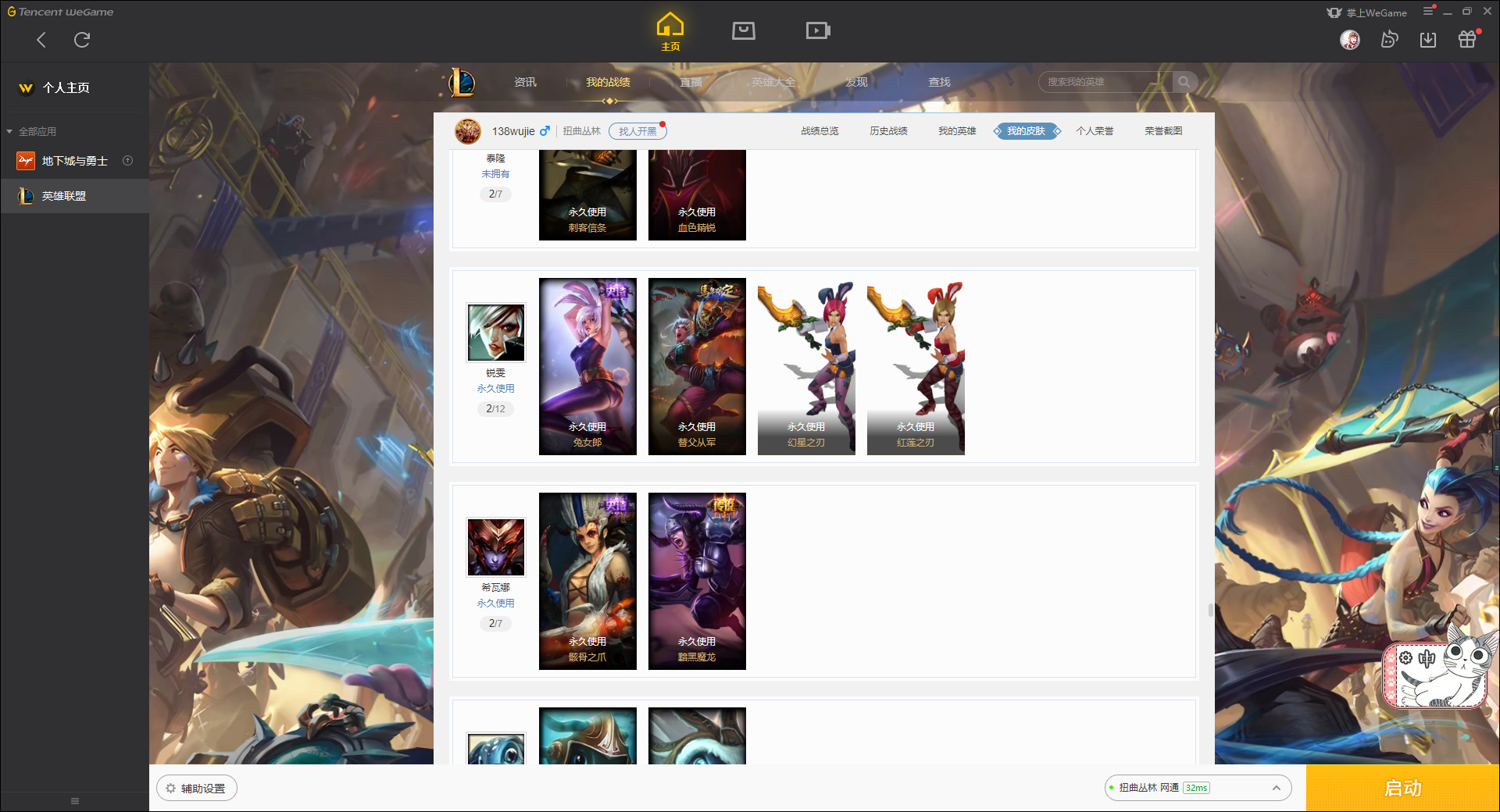
Task: Open the 资讯 tab
Action: pos(526,82)
